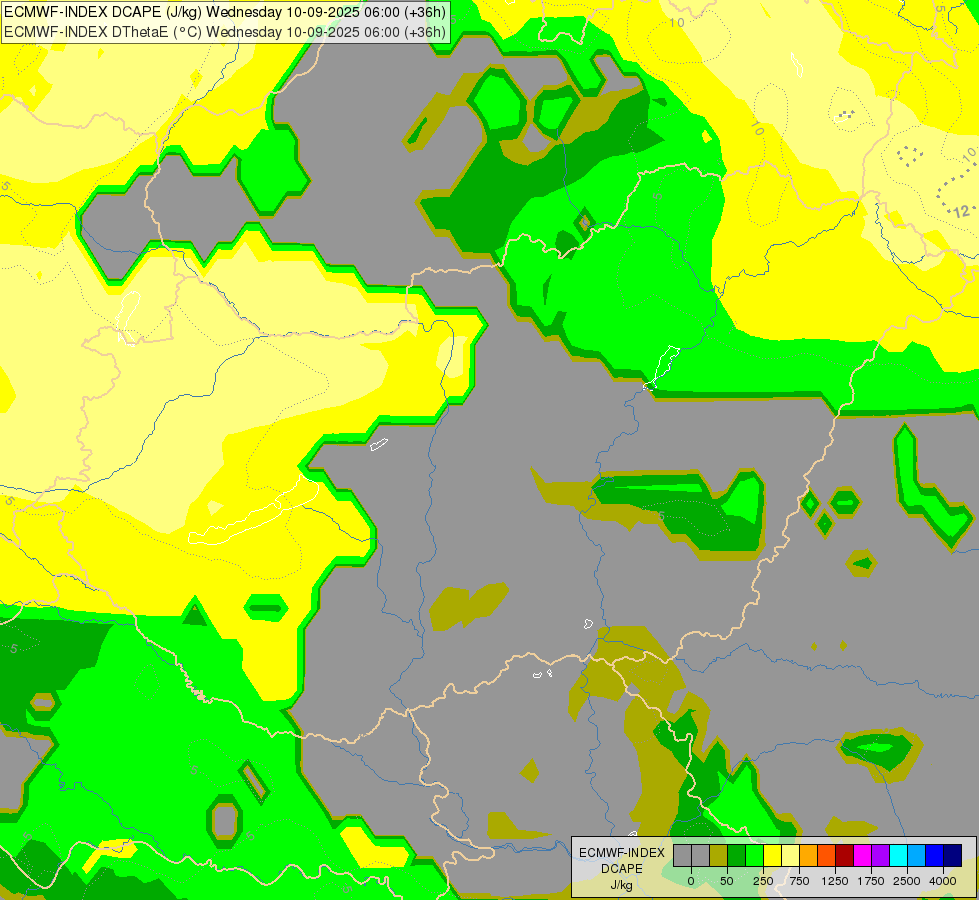979x900 pixels.
Task: Click the legend value 4000
Action: click(x=943, y=881)
